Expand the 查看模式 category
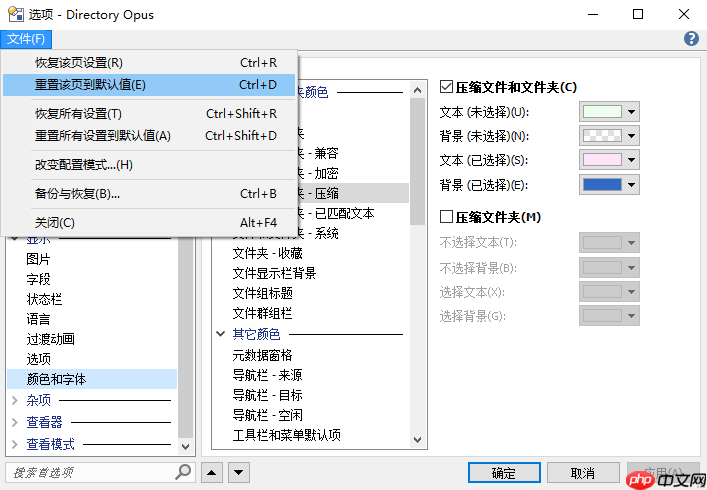The width and height of the screenshot is (707, 490). click(x=14, y=444)
